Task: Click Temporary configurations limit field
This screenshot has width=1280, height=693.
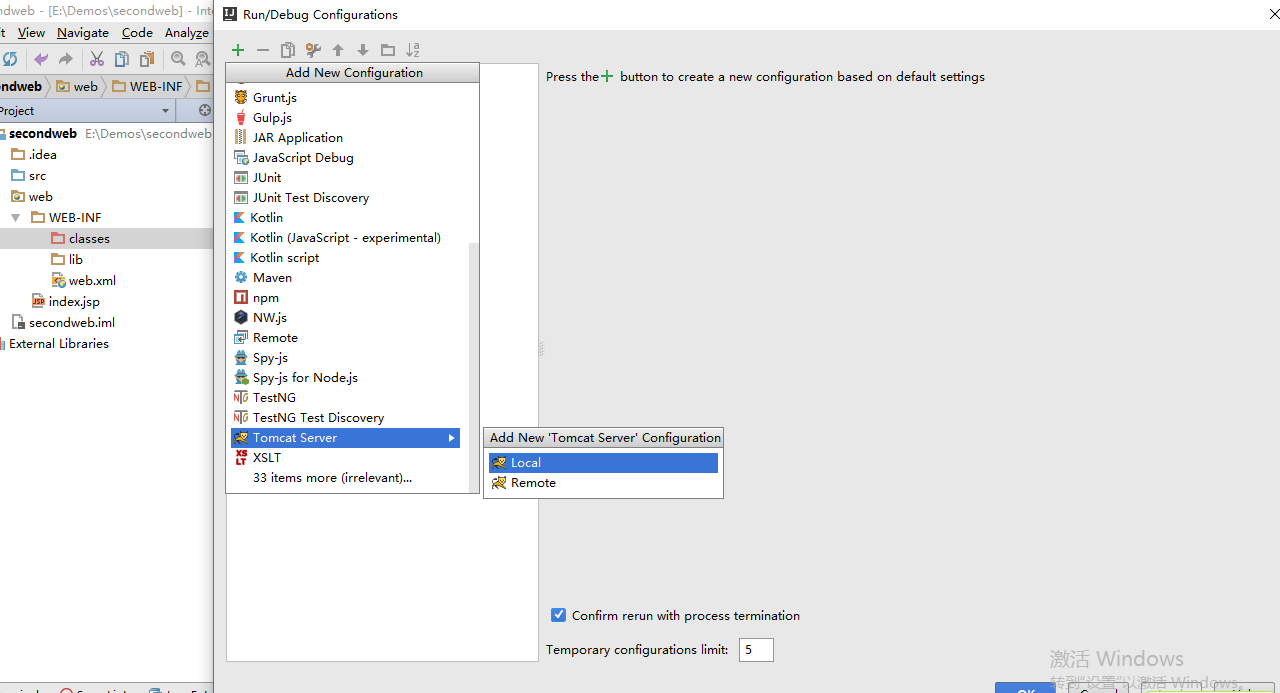Action: coord(756,650)
